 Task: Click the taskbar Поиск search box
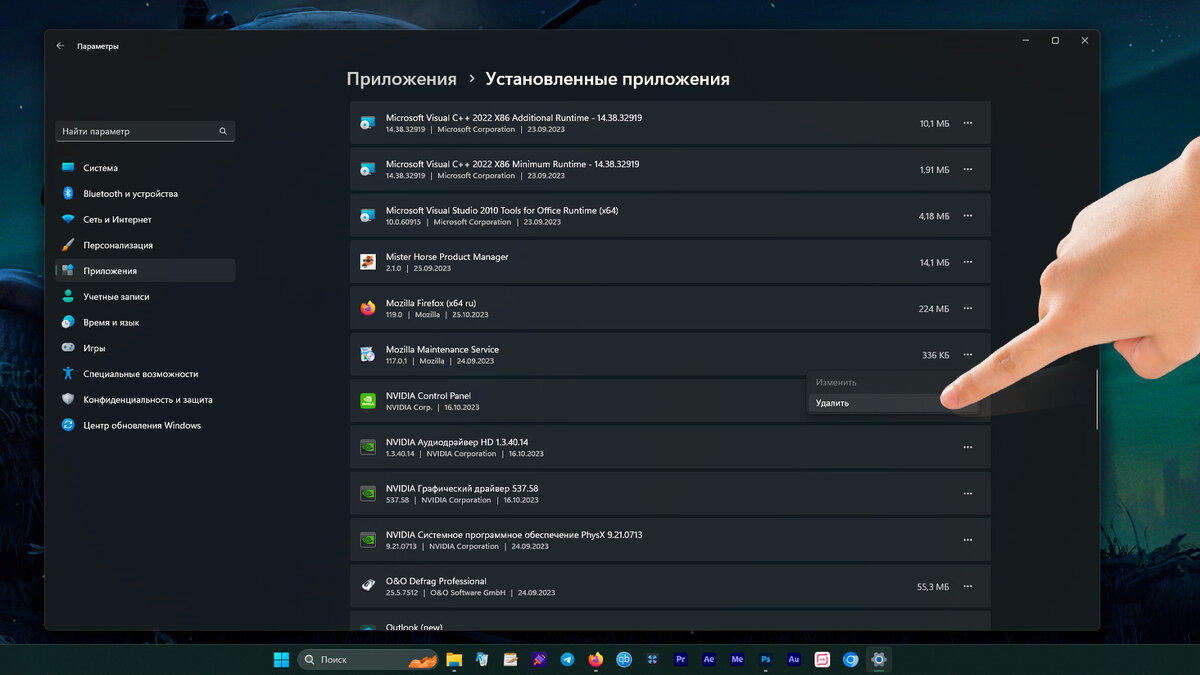(x=366, y=659)
